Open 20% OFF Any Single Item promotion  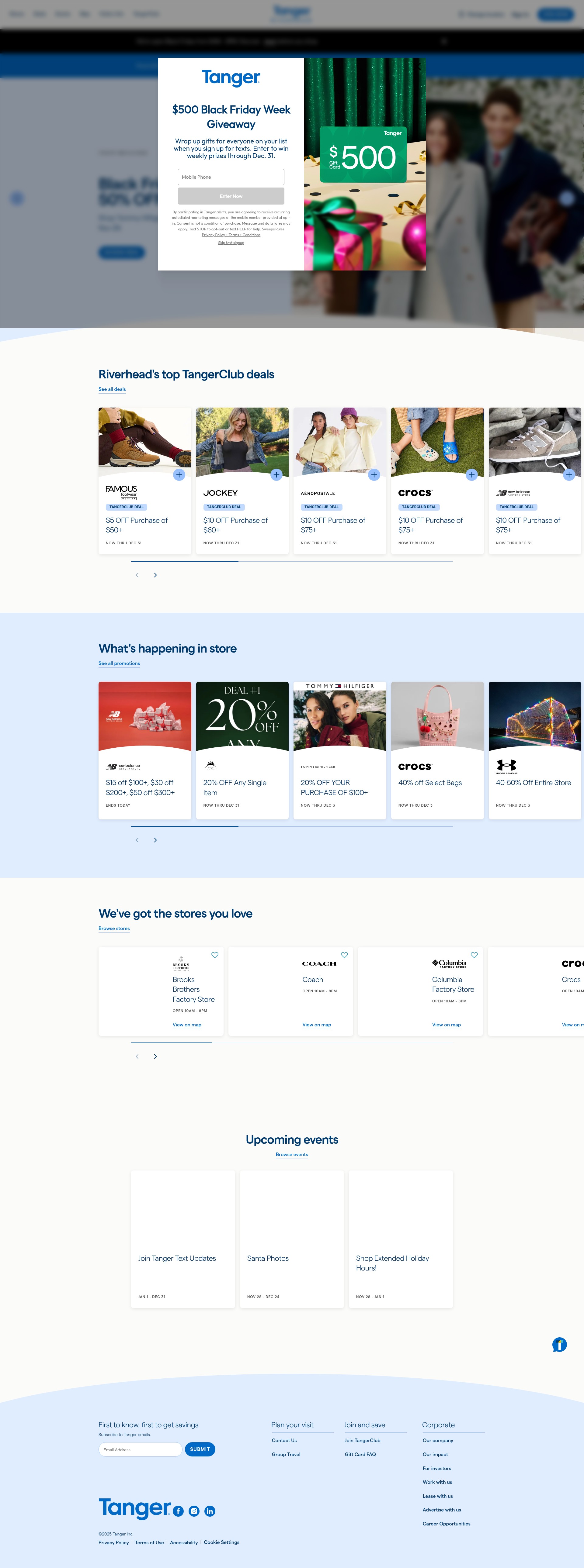[242, 750]
